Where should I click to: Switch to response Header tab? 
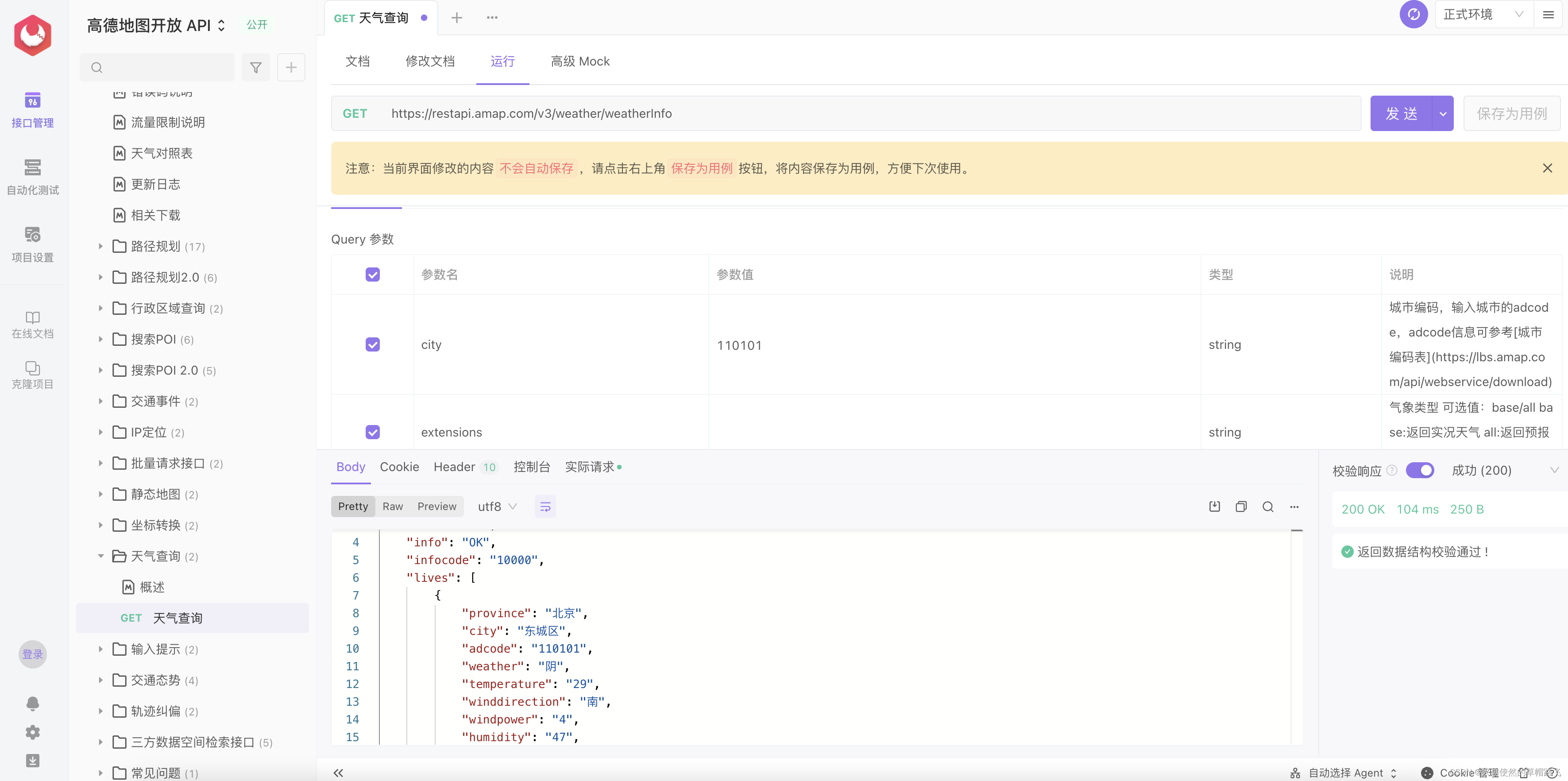point(465,467)
